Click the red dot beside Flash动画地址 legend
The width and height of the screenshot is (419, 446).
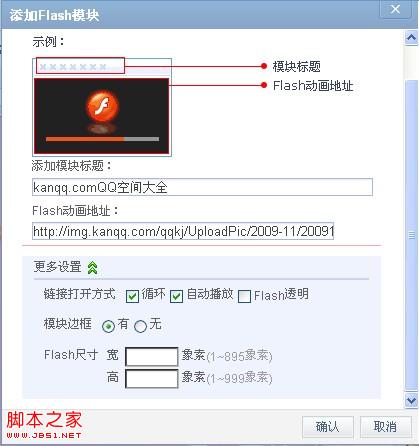tap(264, 85)
